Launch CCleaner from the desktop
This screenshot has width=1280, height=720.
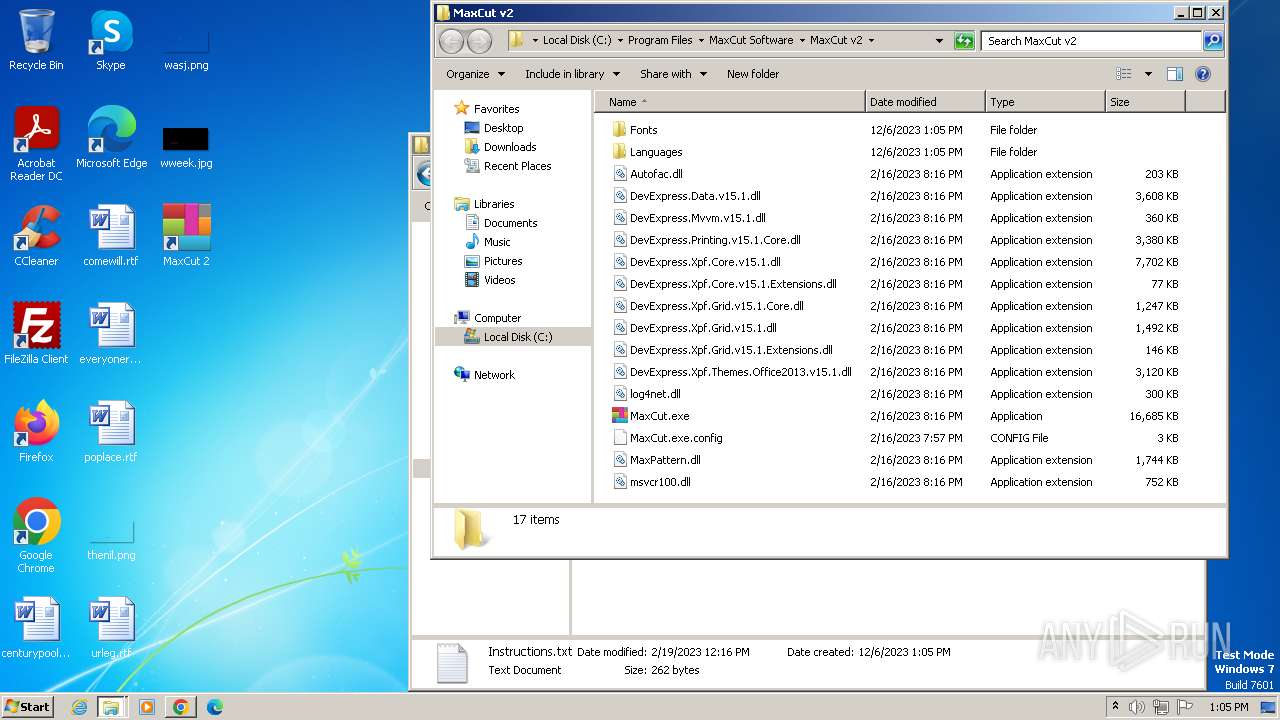click(x=36, y=236)
